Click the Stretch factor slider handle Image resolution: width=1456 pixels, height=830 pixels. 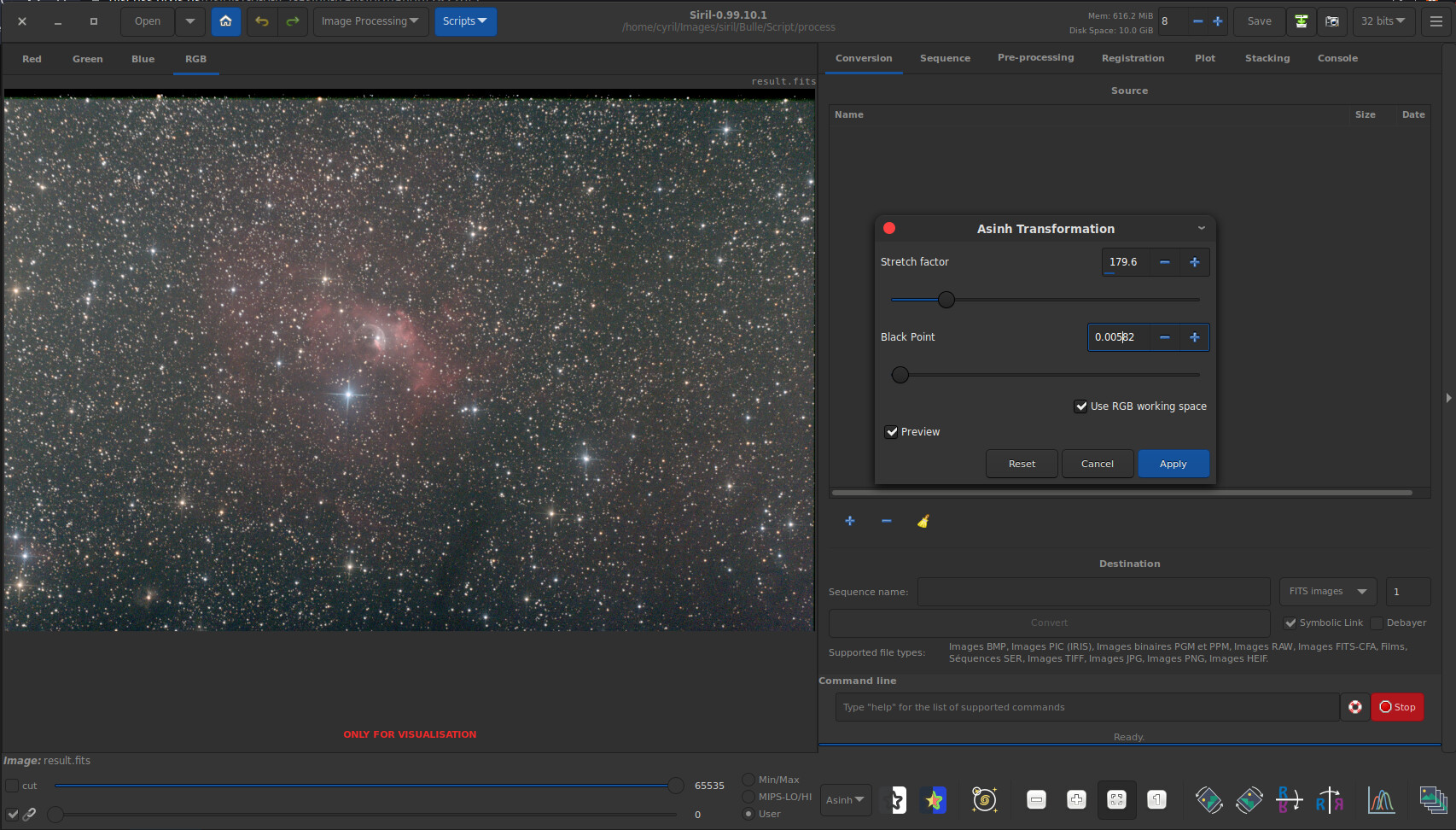click(x=946, y=300)
